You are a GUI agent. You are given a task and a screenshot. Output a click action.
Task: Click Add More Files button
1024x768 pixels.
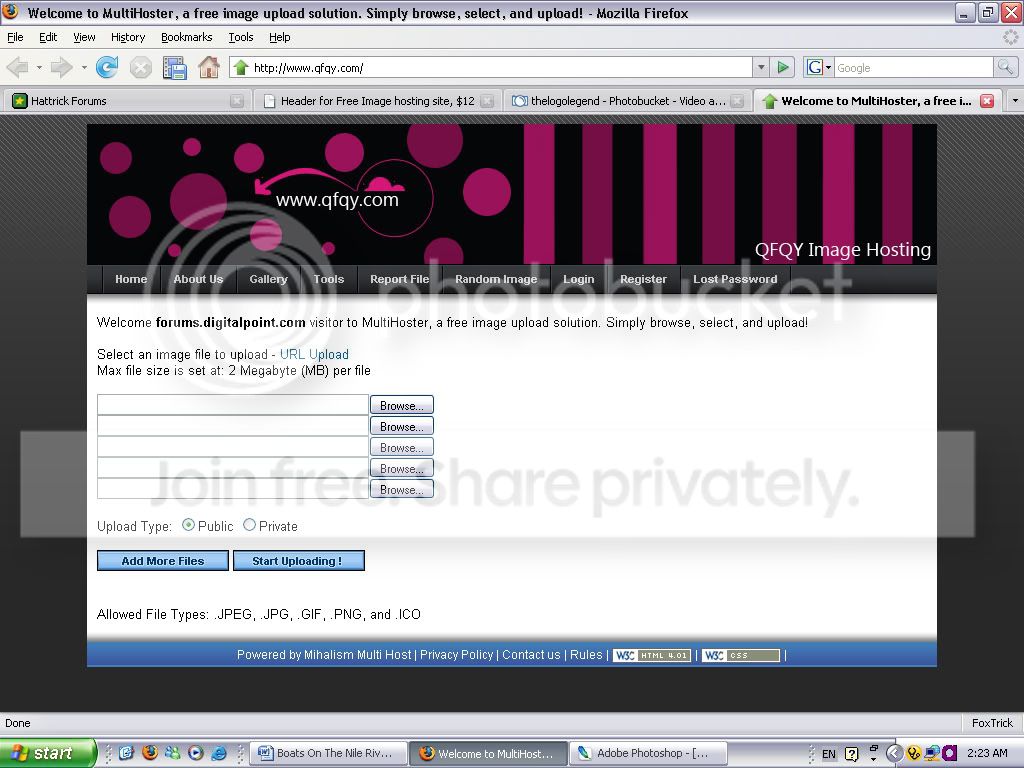[x=163, y=560]
